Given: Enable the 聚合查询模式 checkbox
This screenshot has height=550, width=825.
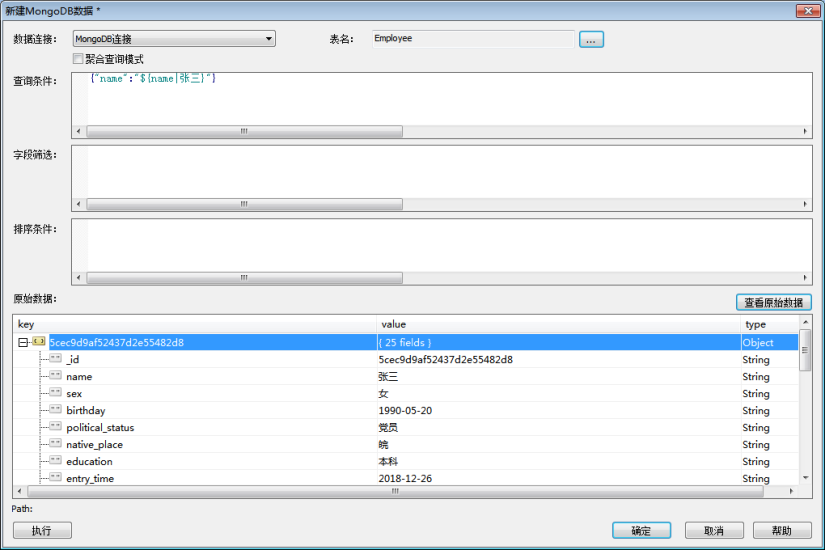Looking at the screenshot, I should 78,59.
